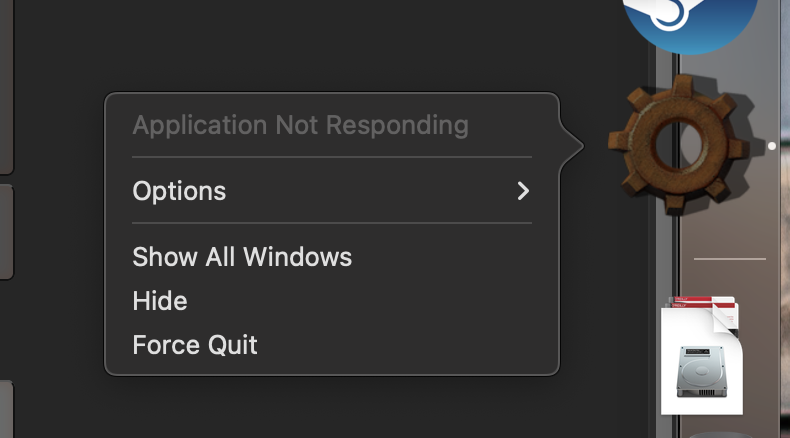Click the Application Not Responding label
Viewport: 790px width, 438px height.
coord(300,125)
